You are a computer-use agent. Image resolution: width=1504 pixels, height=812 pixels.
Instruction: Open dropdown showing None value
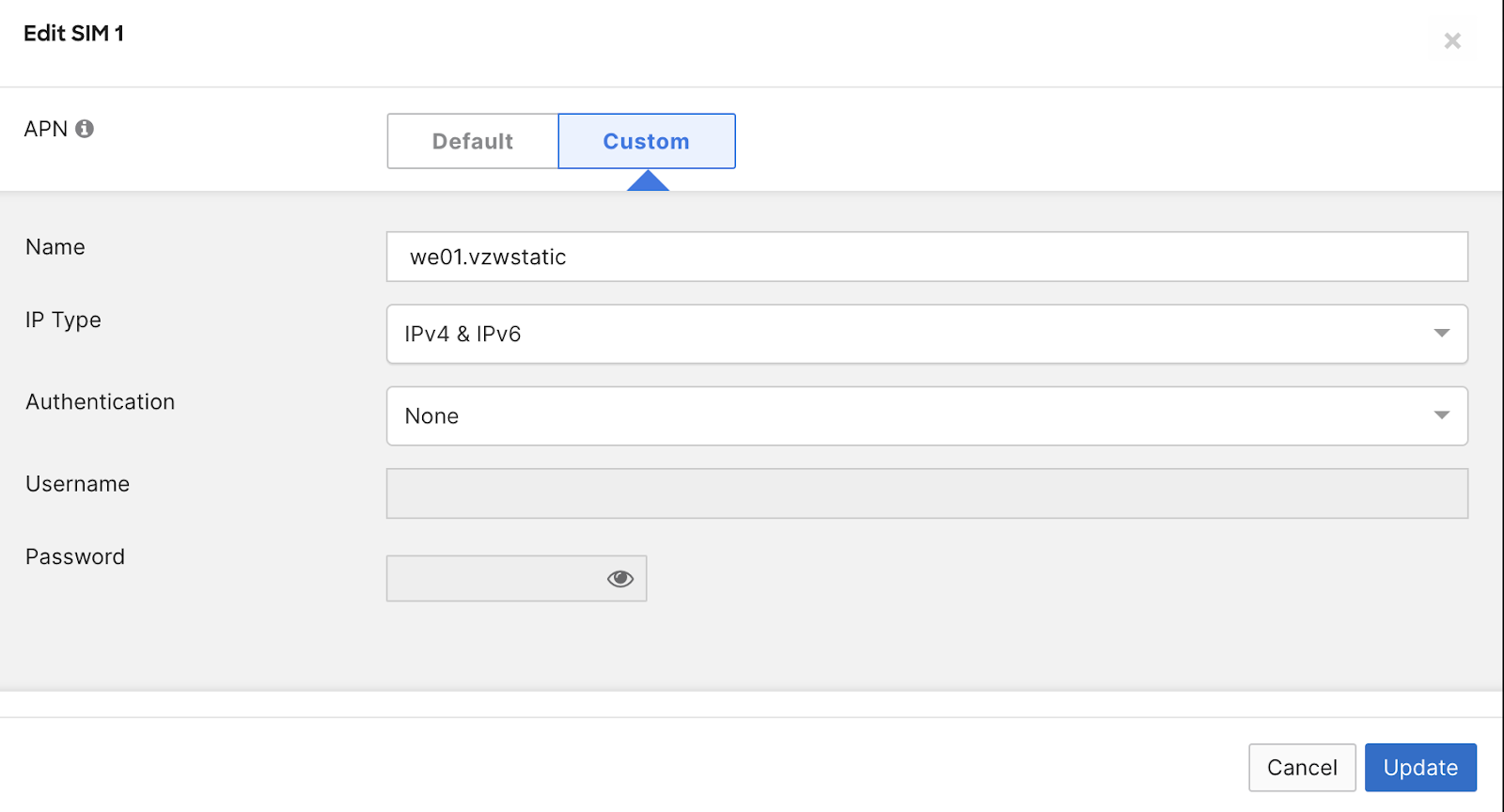point(926,415)
